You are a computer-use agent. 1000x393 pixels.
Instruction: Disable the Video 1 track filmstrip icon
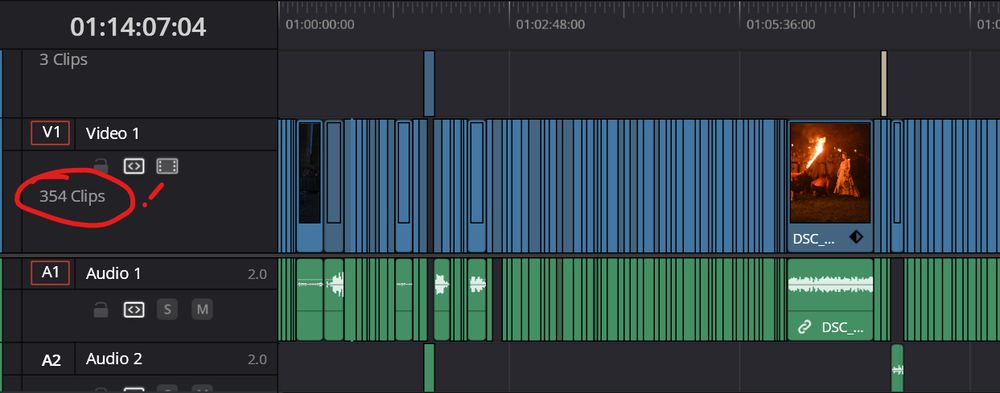167,167
